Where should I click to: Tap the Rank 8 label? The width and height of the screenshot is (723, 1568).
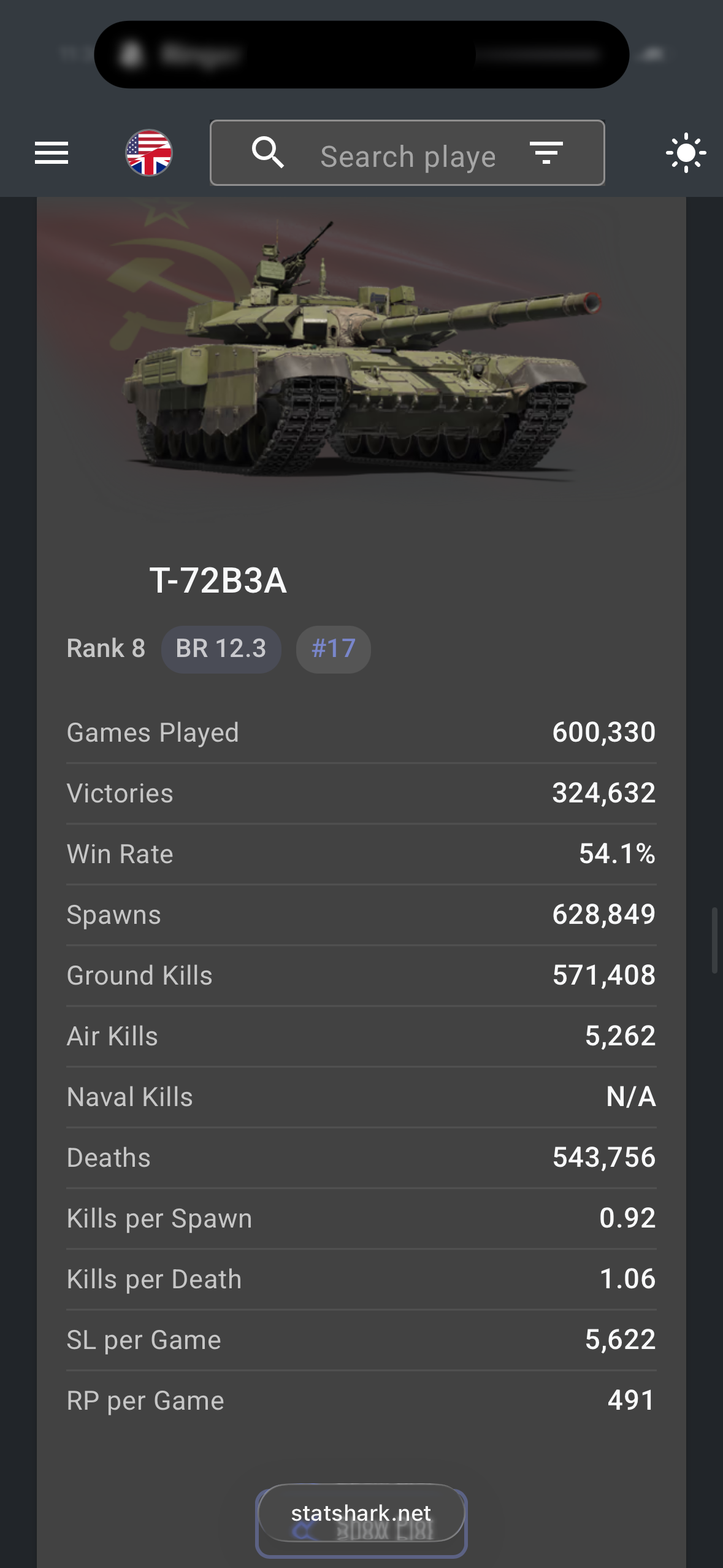point(106,649)
